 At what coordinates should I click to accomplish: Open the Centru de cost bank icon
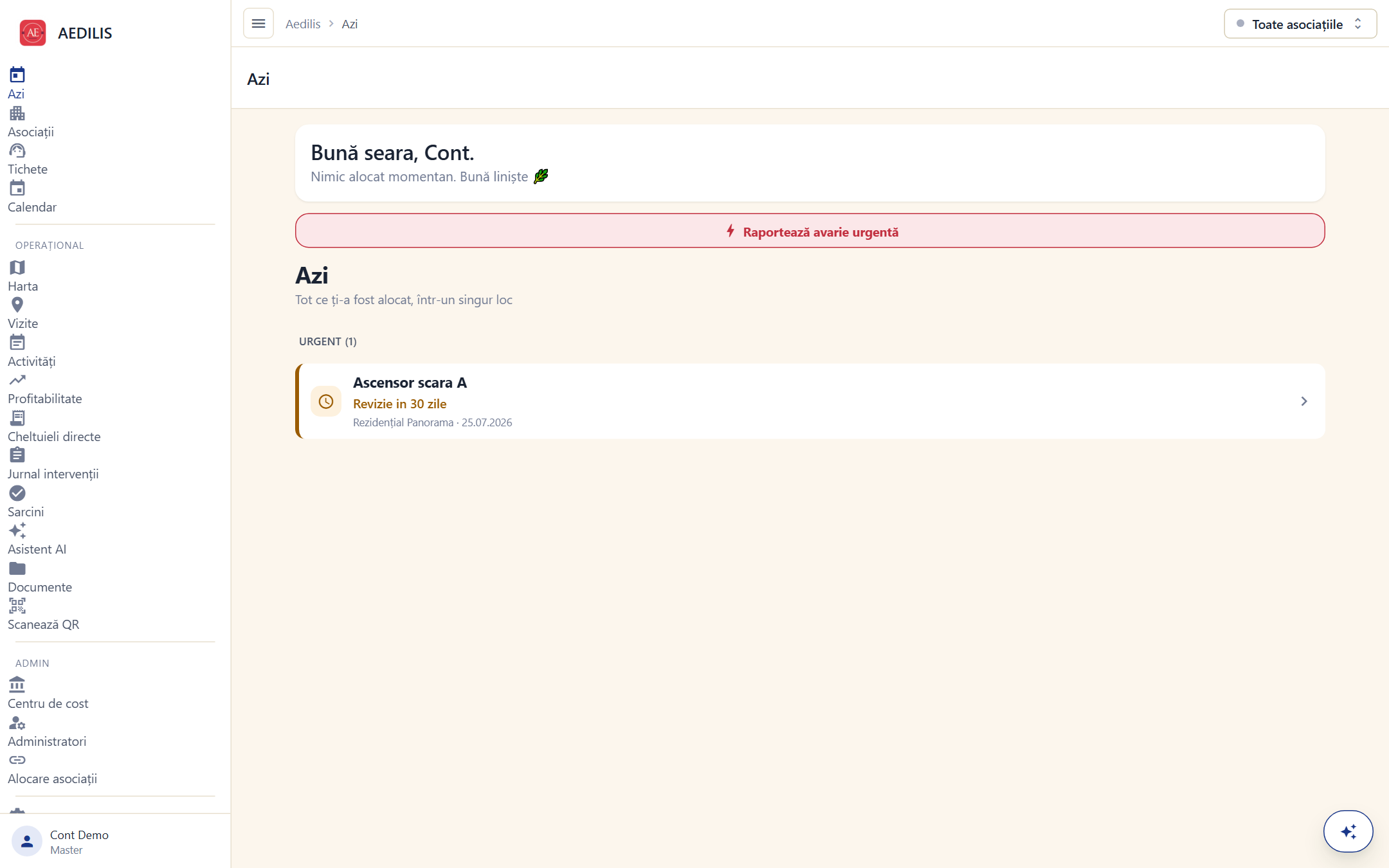click(x=17, y=685)
